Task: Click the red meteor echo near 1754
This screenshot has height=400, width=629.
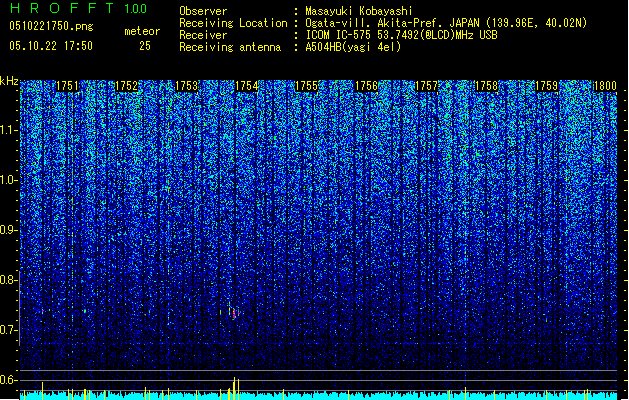Action: (234, 313)
